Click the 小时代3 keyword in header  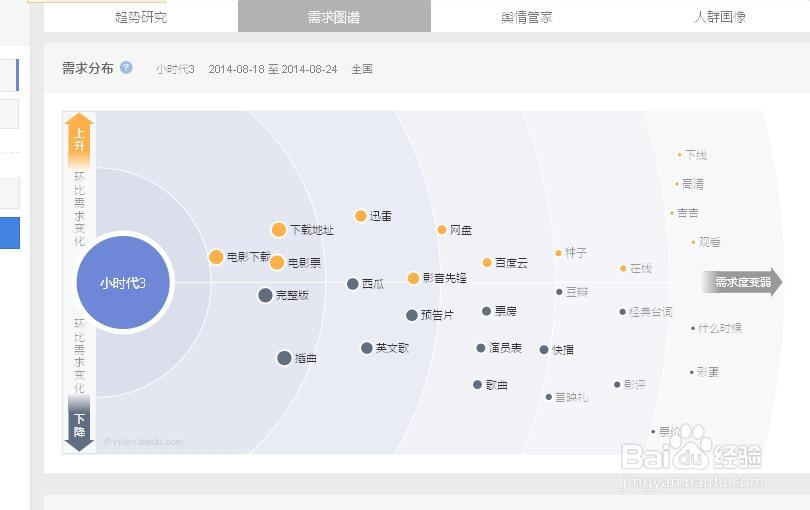pyautogui.click(x=175, y=69)
